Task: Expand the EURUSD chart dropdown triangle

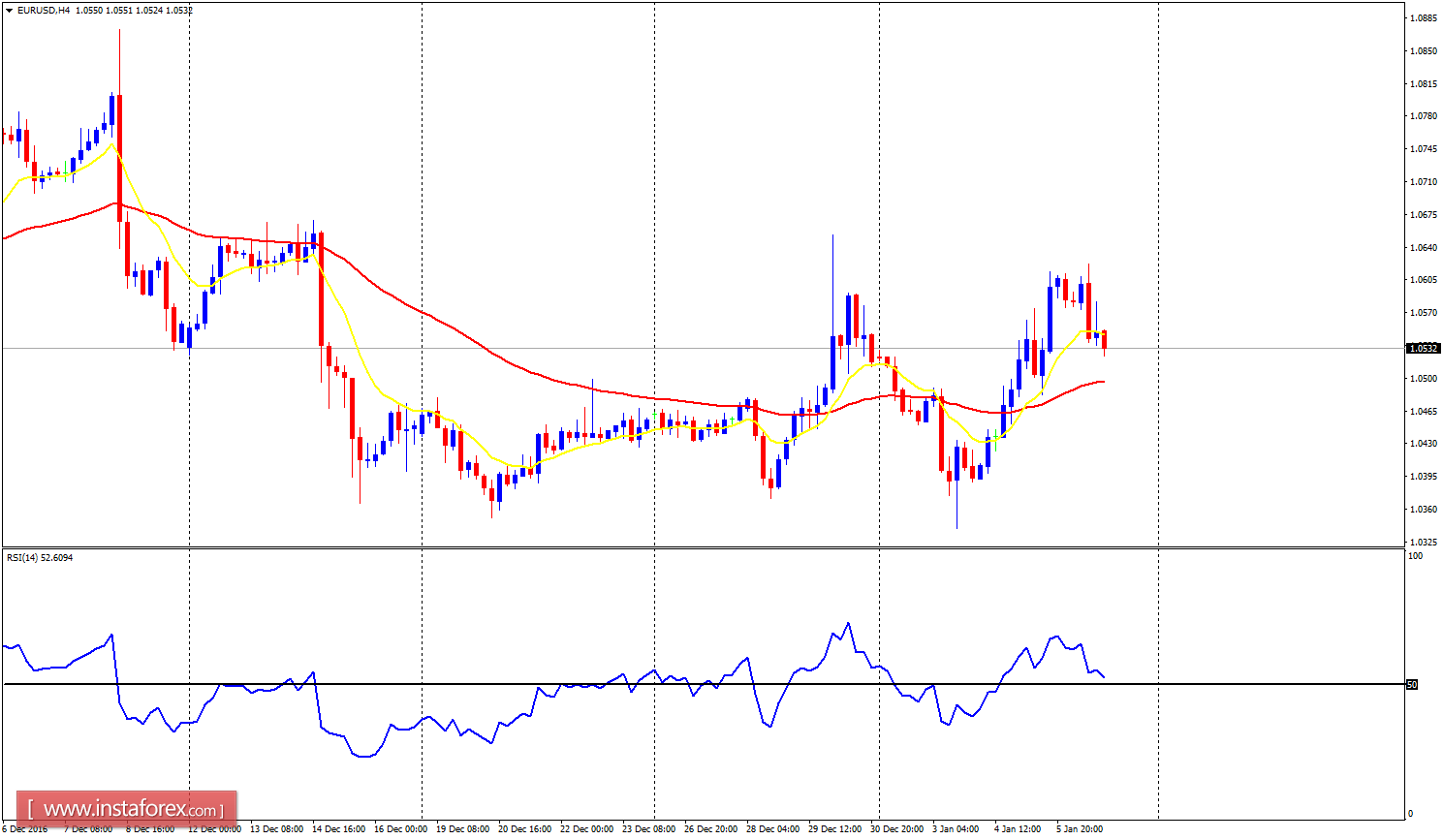Action: [9, 8]
